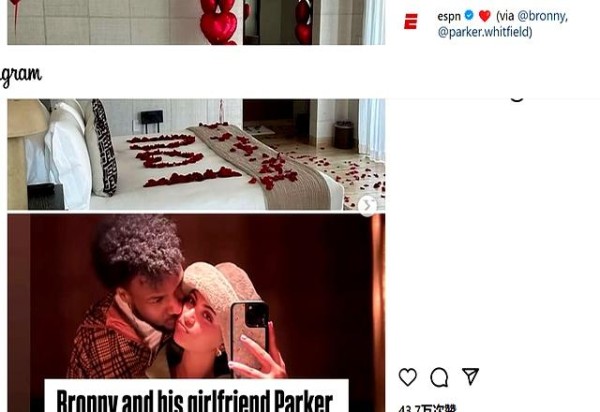Viewport: 600px width, 412px height.
Task: Open the espn username link
Action: tap(449, 16)
